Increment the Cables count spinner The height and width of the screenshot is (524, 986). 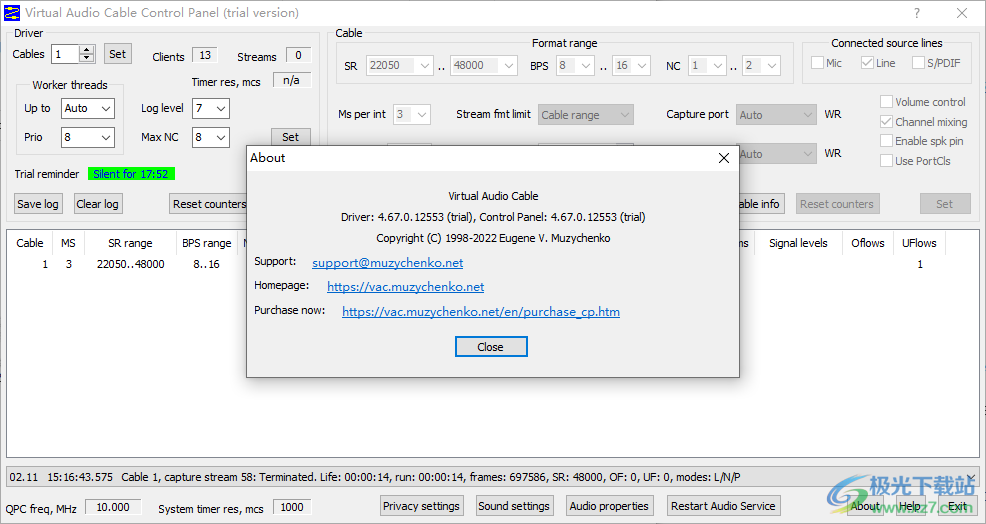coord(87,50)
